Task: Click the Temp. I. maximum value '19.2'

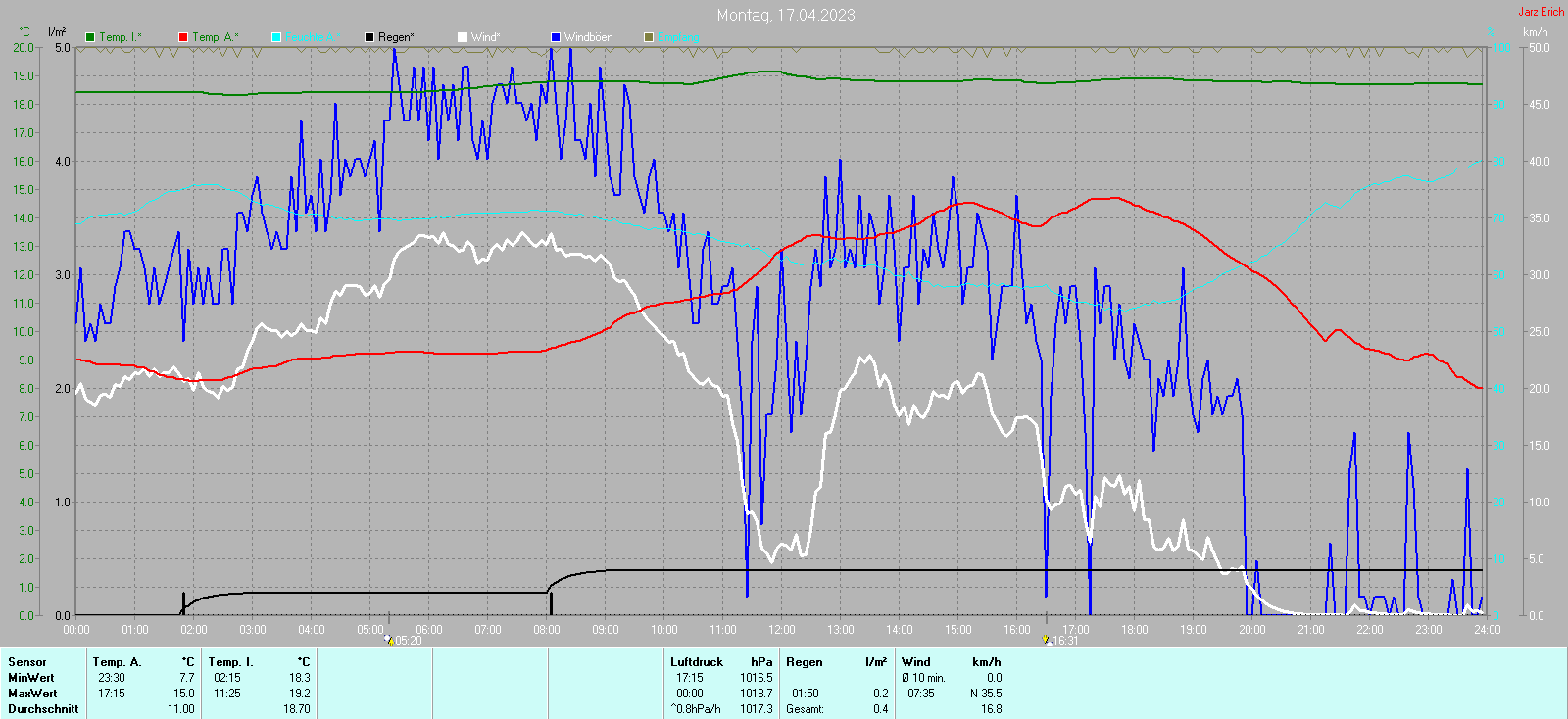Action: click(x=299, y=694)
